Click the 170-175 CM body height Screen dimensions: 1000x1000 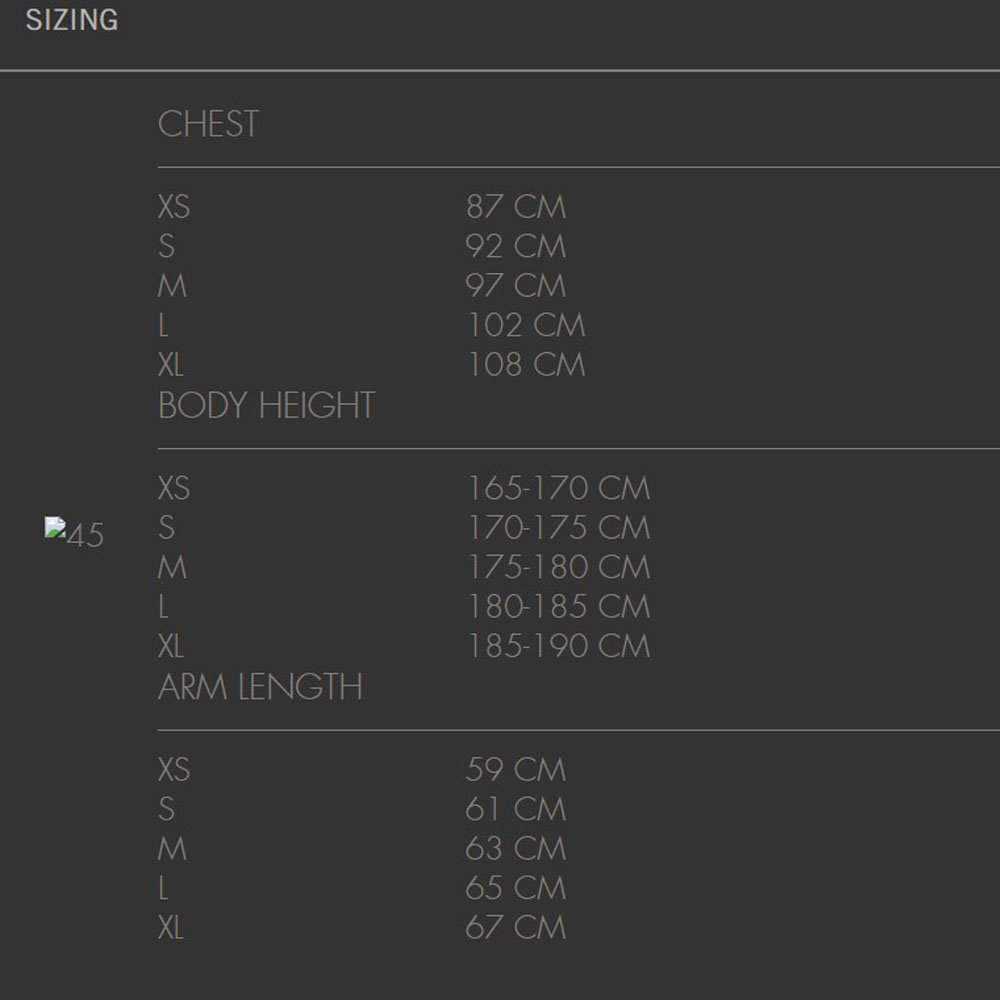pyautogui.click(x=559, y=528)
